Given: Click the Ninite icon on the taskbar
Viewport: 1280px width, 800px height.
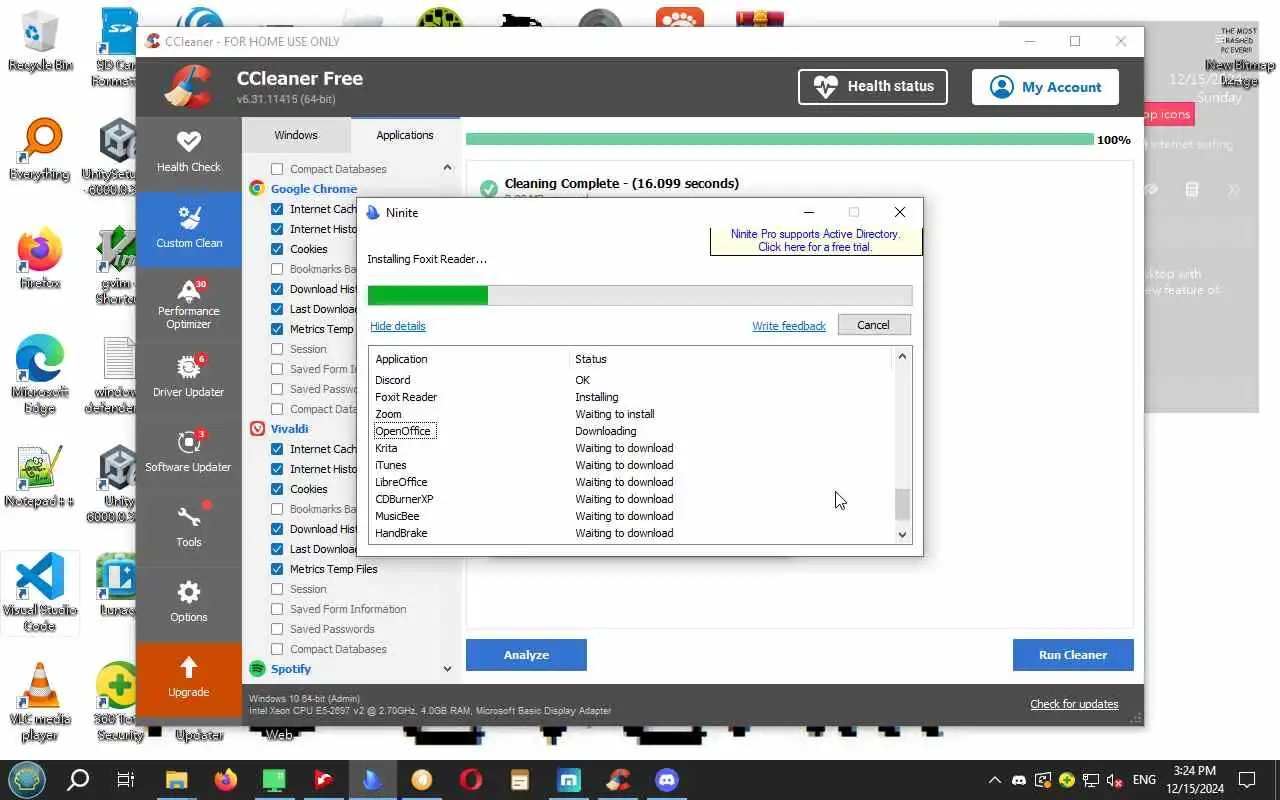Looking at the screenshot, I should (372, 780).
